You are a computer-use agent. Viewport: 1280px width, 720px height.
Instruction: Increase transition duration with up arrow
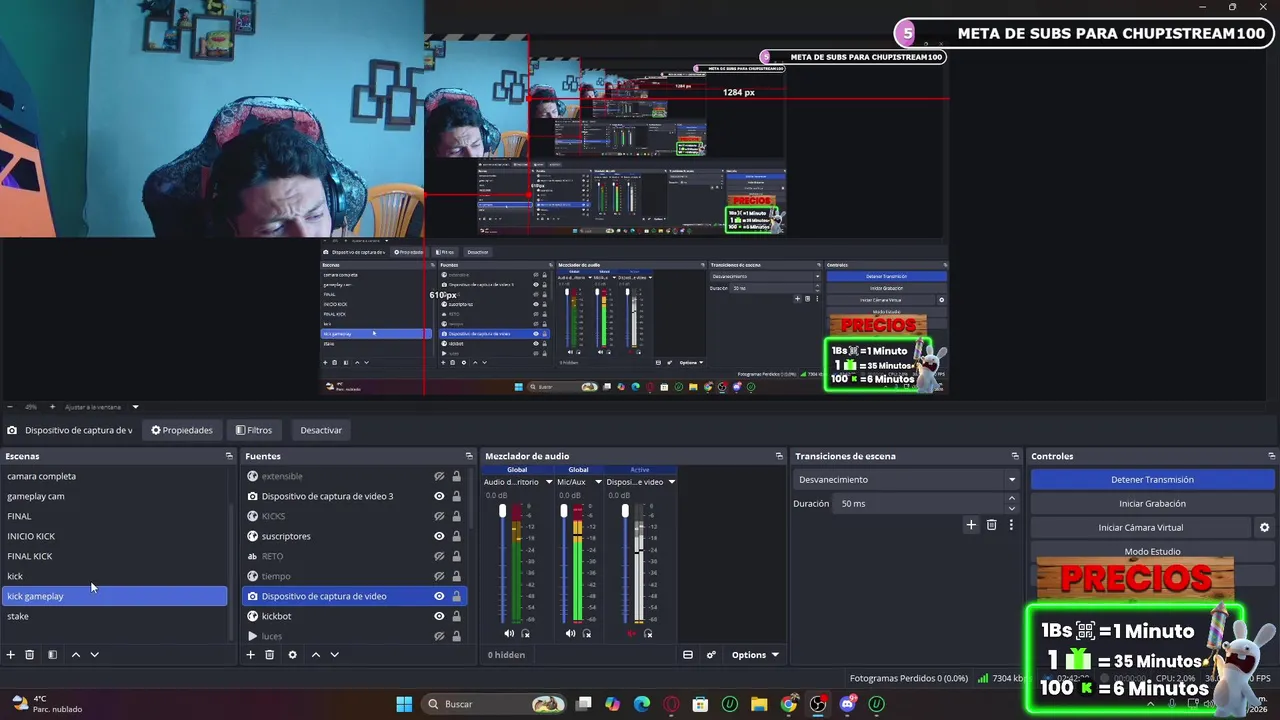(x=1011, y=499)
